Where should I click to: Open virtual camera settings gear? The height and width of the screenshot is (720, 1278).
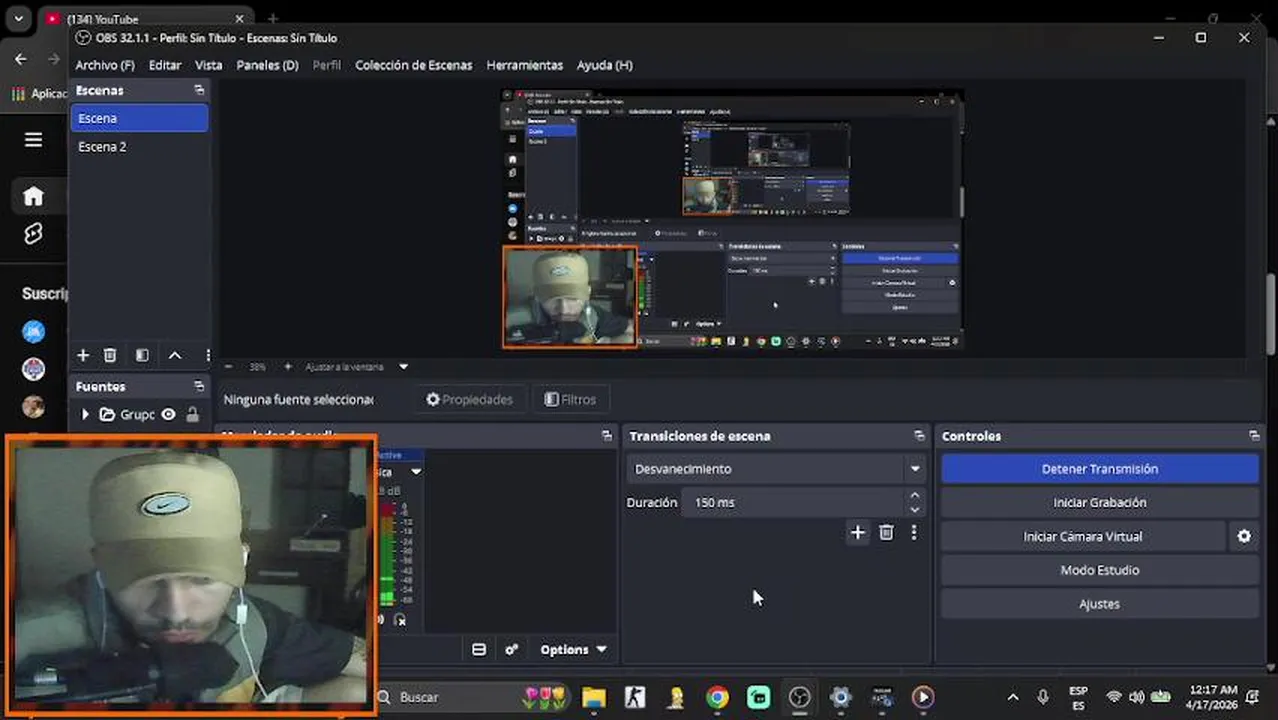(x=1244, y=537)
